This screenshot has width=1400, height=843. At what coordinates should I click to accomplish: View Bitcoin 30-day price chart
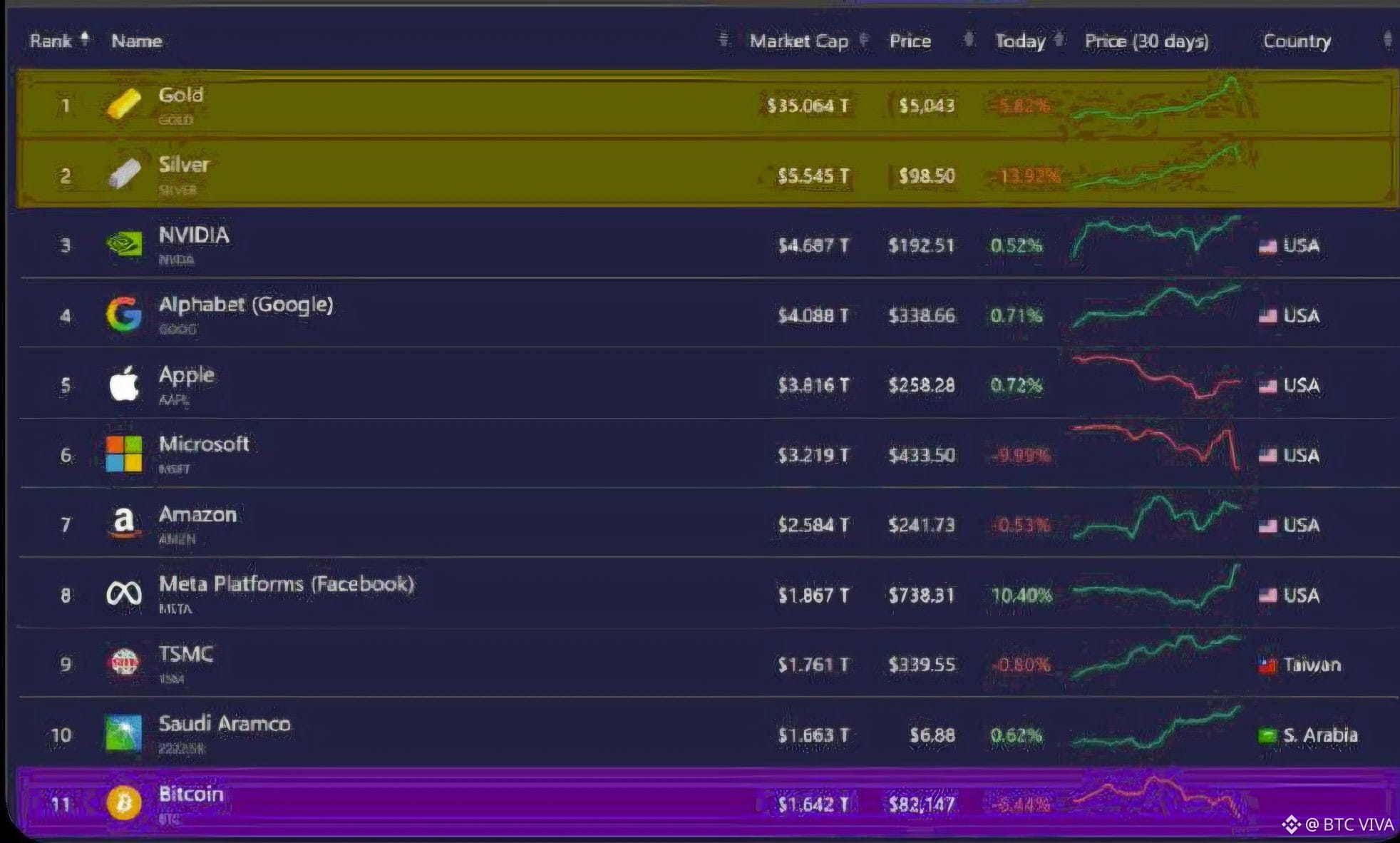pos(1156,796)
